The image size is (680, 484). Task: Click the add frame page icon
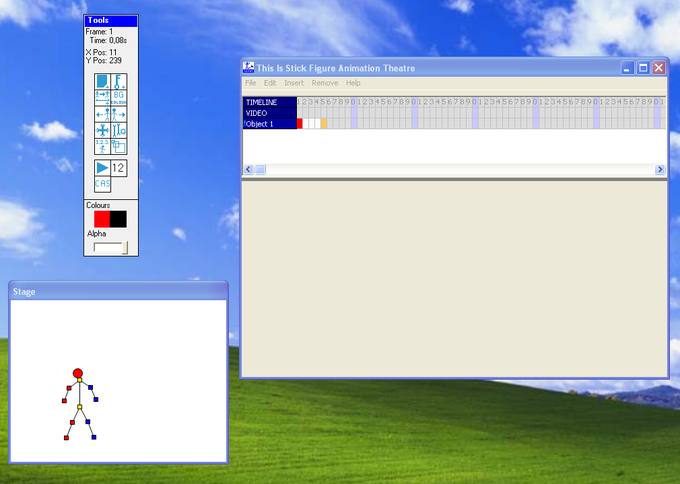pos(102,82)
